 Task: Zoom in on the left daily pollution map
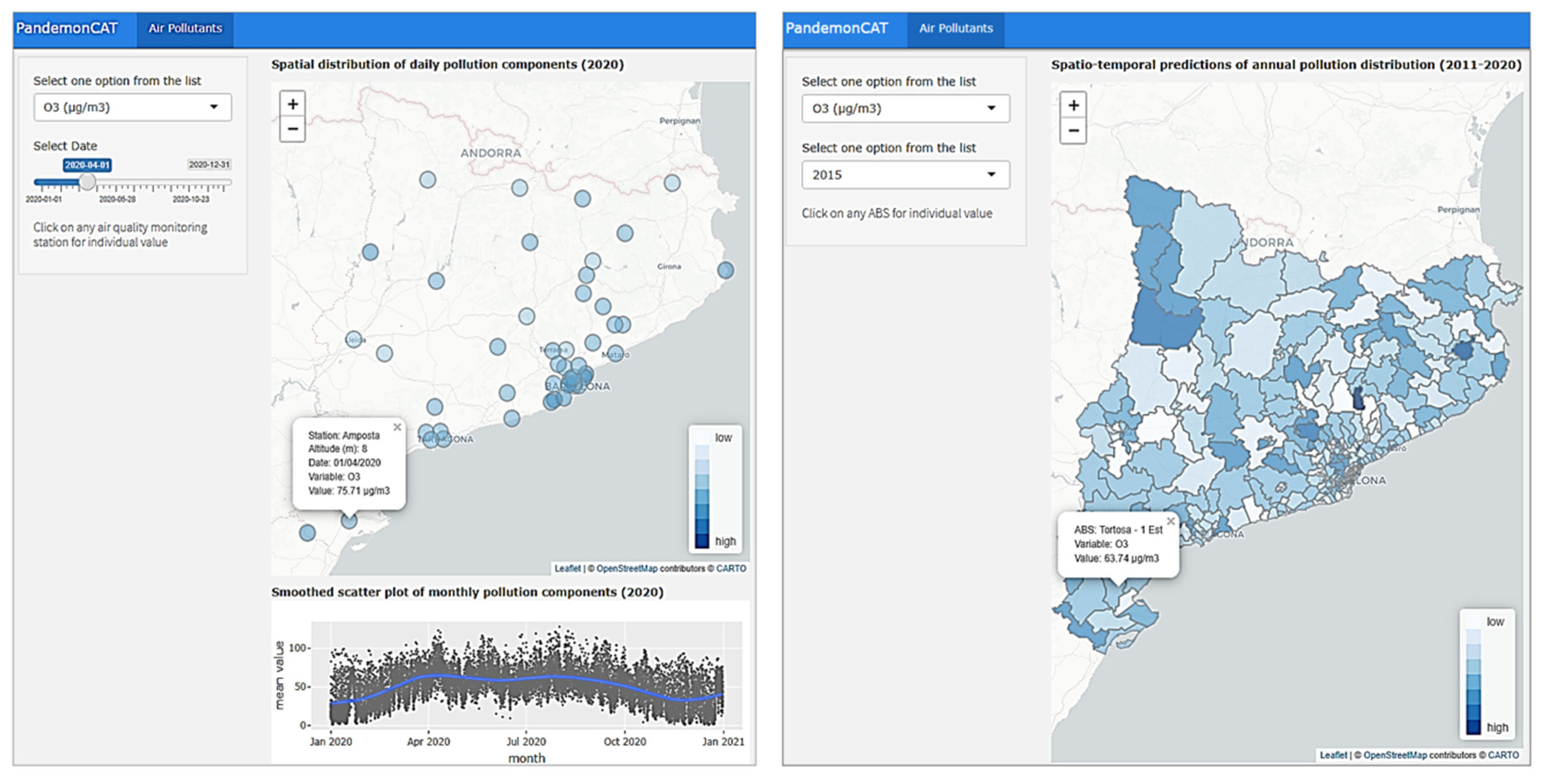click(292, 105)
